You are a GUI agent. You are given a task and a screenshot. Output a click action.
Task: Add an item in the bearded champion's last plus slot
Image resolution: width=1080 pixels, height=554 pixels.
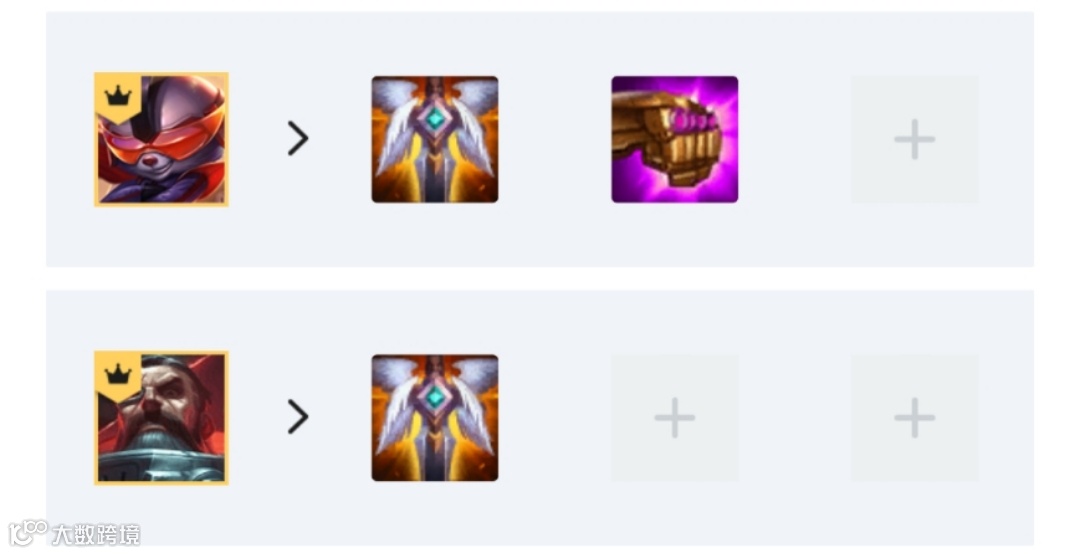(915, 418)
